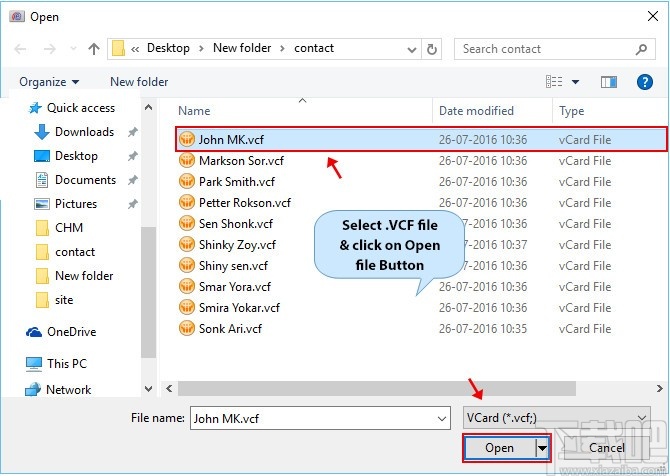
Task: Open the Help question mark
Action: click(644, 82)
